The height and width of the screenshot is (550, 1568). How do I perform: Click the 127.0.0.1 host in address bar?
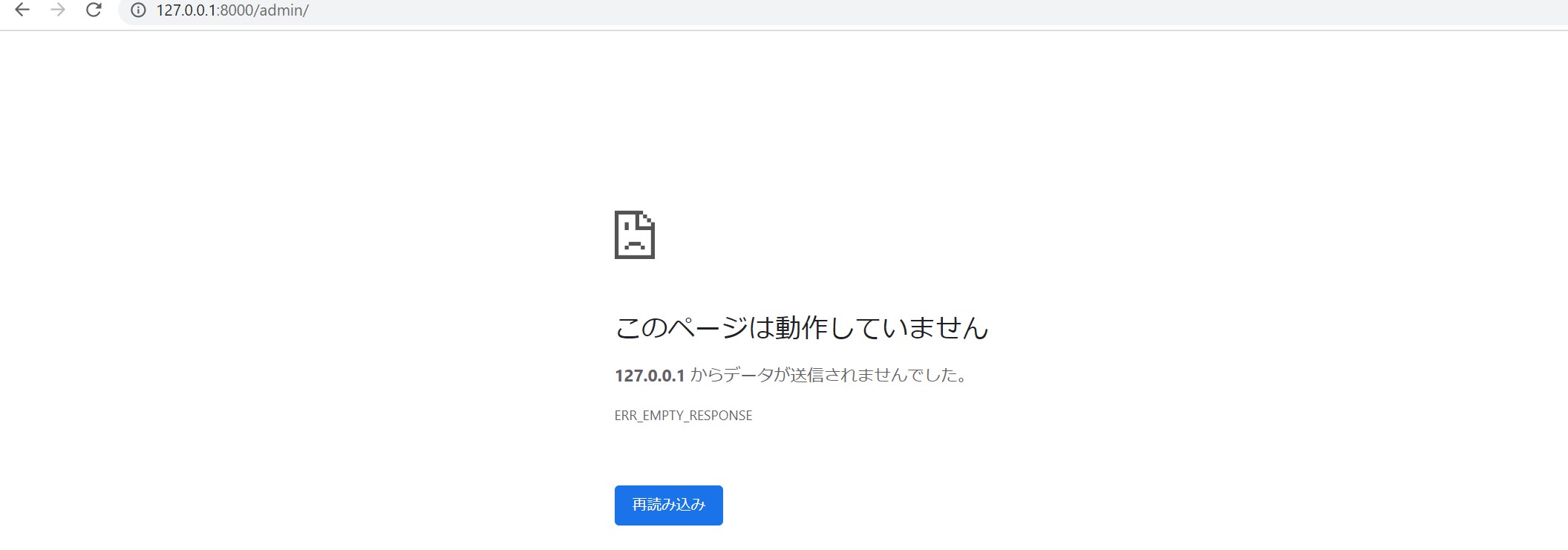(186, 10)
